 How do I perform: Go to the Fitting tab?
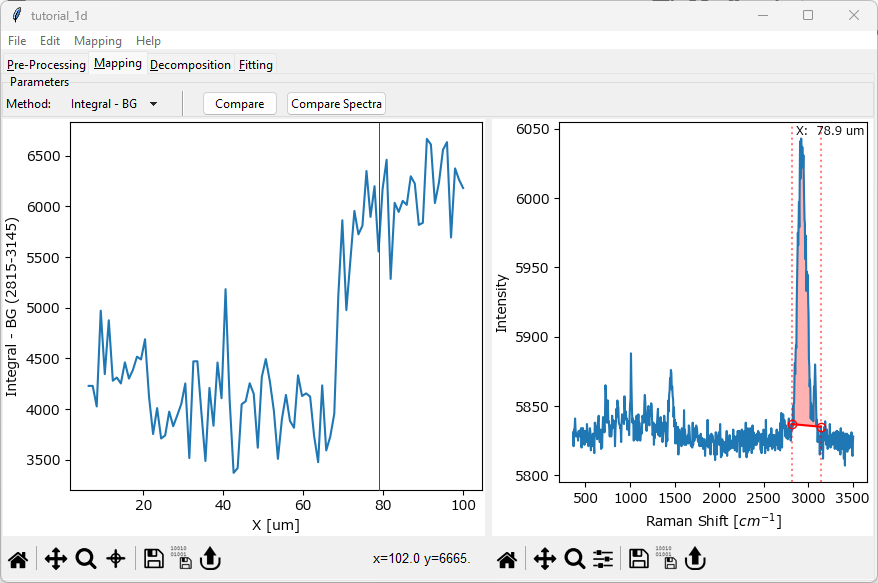click(256, 65)
